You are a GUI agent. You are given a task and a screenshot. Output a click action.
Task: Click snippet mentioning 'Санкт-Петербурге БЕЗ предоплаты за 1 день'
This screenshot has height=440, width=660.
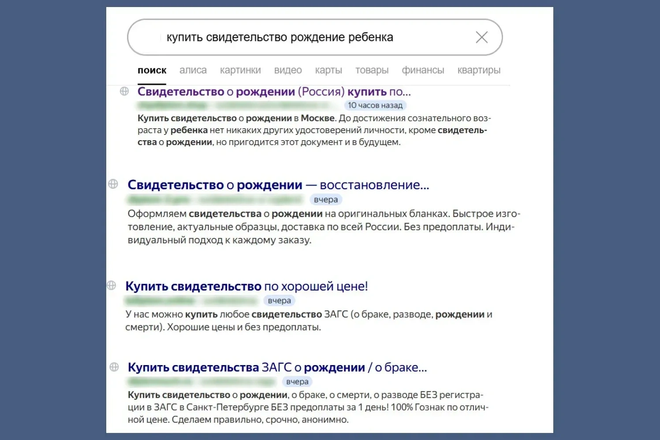pyautogui.click(x=288, y=407)
